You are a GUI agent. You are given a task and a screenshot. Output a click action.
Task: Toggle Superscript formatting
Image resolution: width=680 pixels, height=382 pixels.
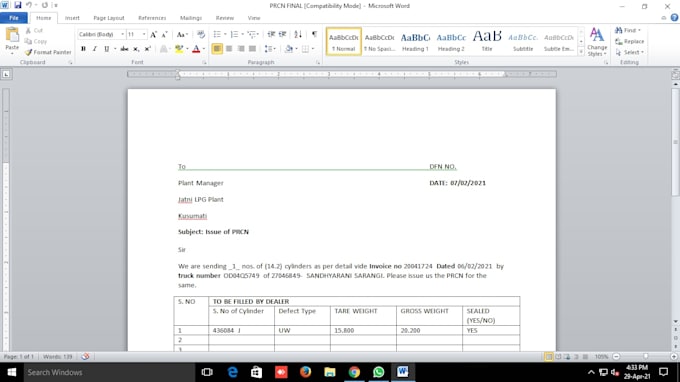(147, 49)
